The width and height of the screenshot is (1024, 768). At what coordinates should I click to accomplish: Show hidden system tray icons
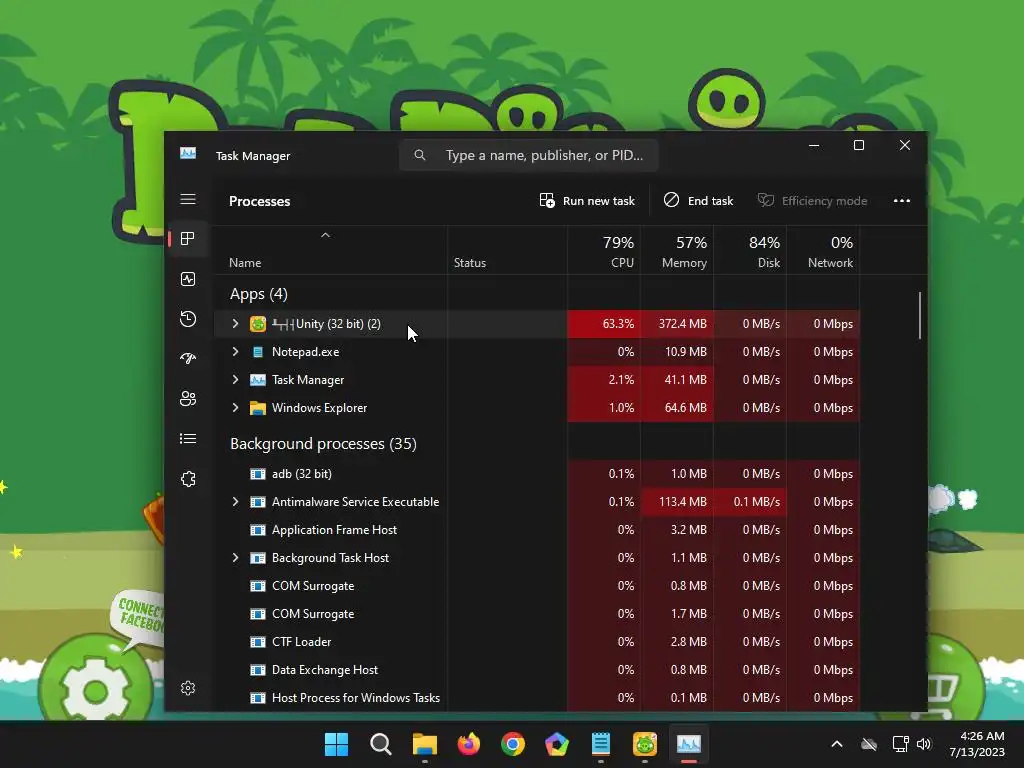tap(837, 744)
